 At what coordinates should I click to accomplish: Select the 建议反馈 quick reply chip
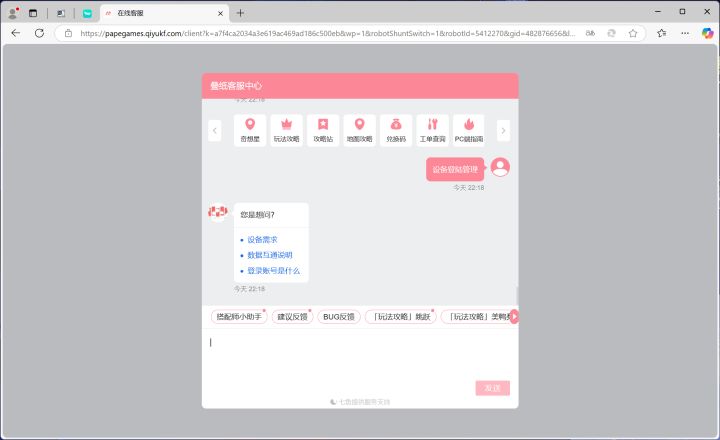point(292,316)
